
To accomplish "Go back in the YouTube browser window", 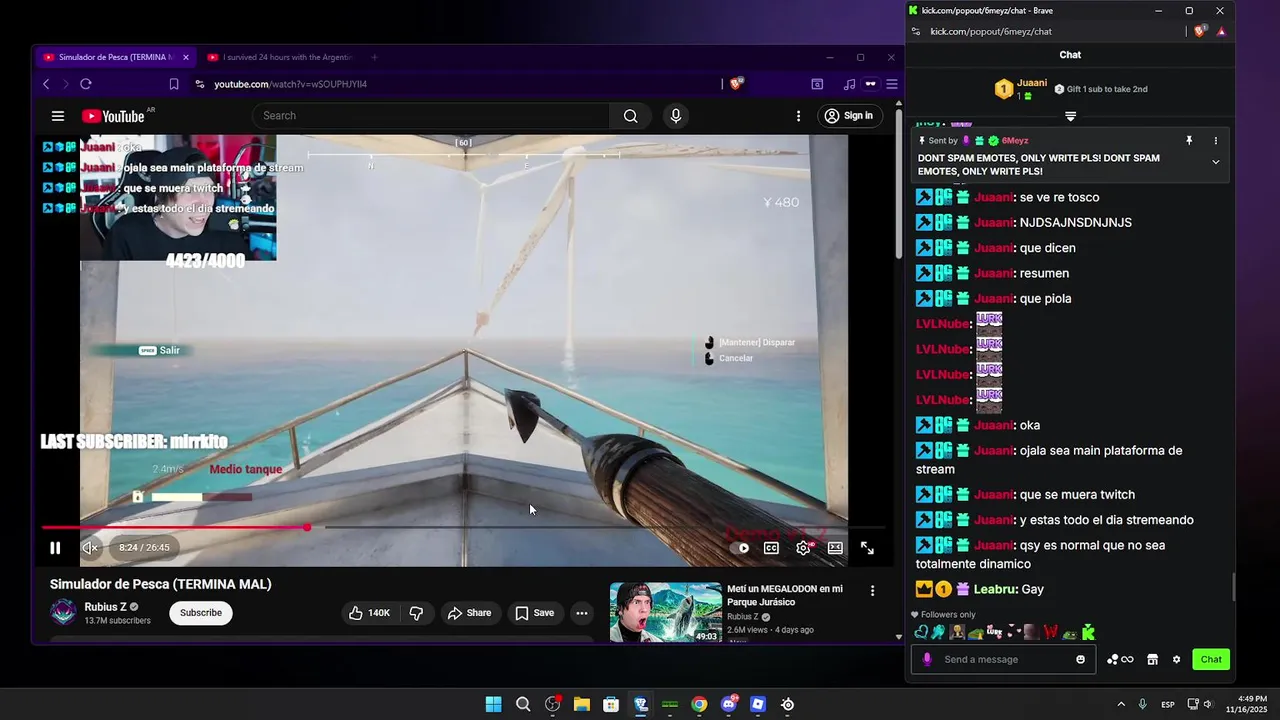I will (46, 84).
